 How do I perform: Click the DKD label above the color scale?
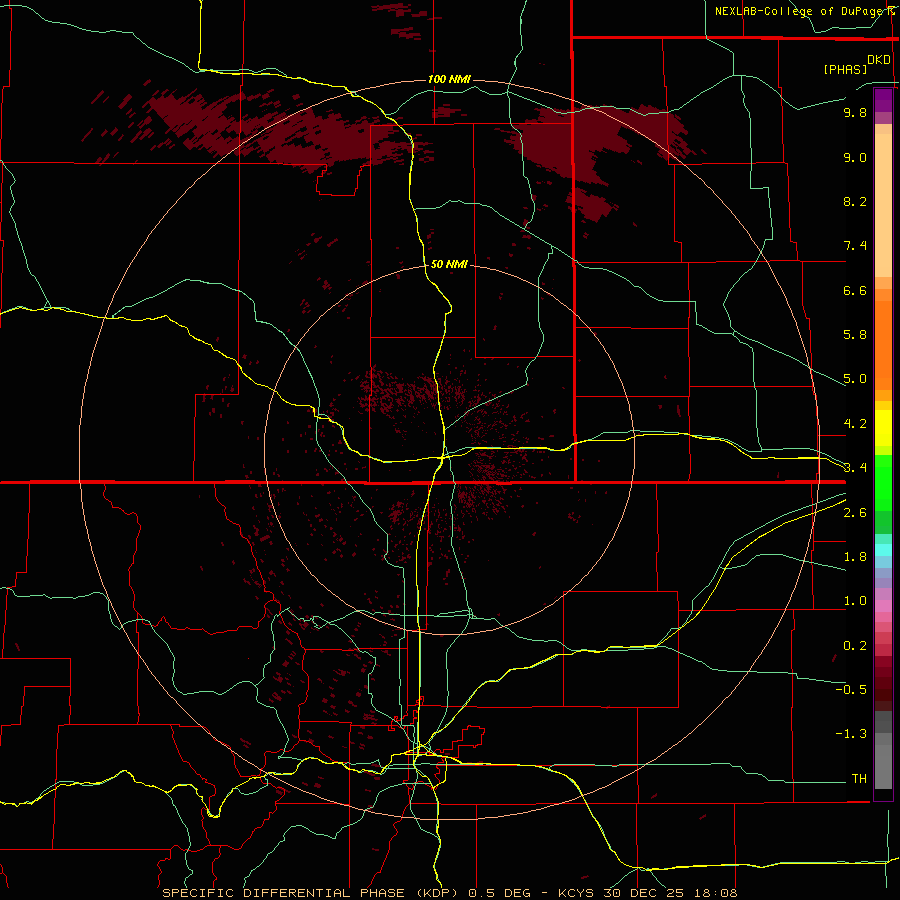[878, 60]
